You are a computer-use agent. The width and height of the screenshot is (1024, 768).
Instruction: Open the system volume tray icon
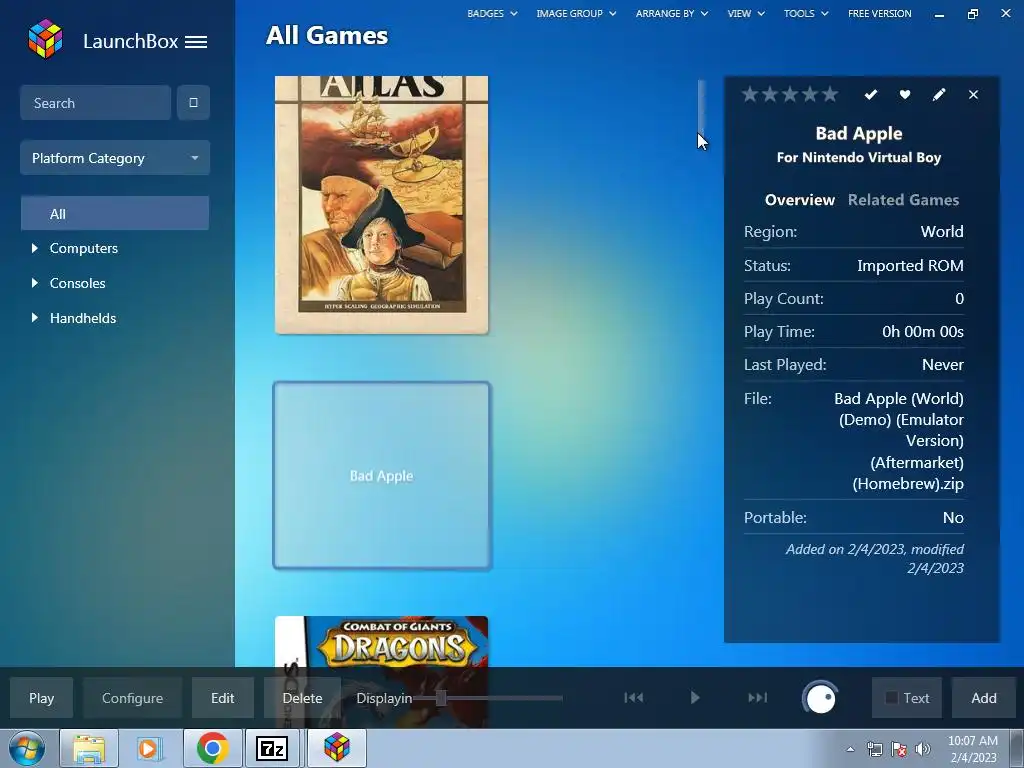pos(923,749)
